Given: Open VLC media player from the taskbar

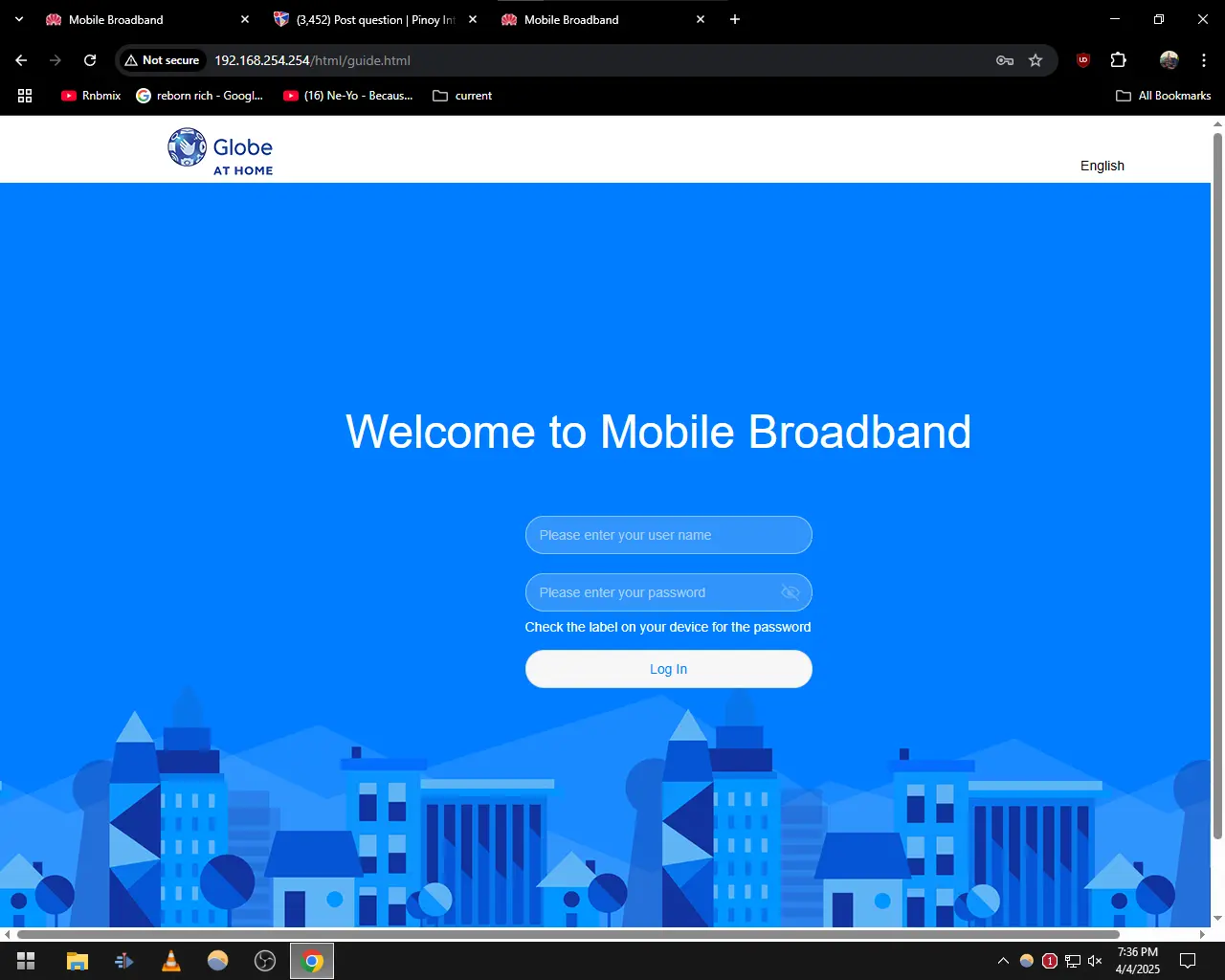Looking at the screenshot, I should (171, 961).
